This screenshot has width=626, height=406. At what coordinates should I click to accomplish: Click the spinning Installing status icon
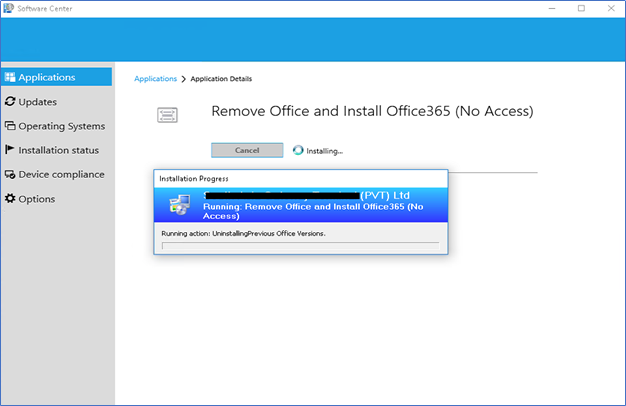pyautogui.click(x=298, y=150)
